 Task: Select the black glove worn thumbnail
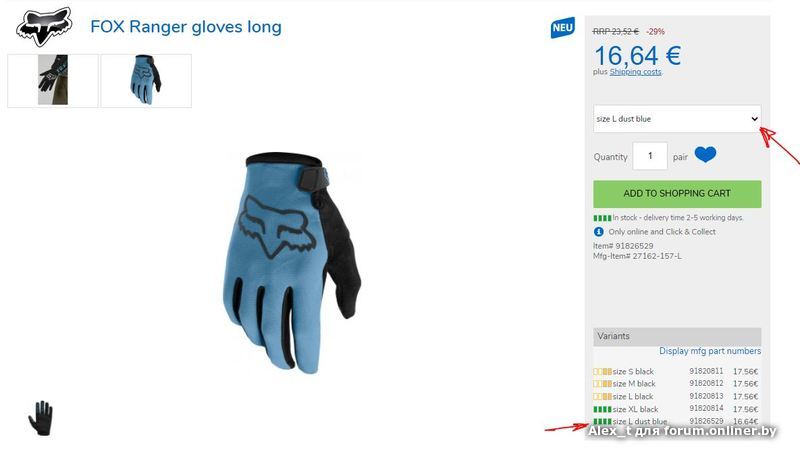click(x=53, y=81)
